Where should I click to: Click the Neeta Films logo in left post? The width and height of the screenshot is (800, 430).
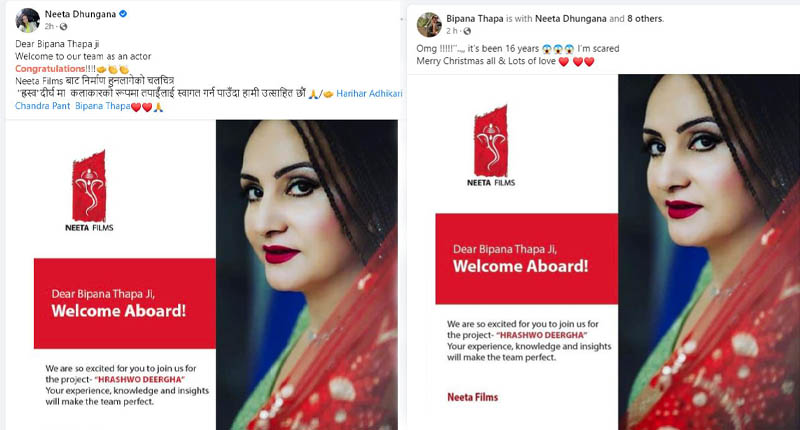coord(89,191)
